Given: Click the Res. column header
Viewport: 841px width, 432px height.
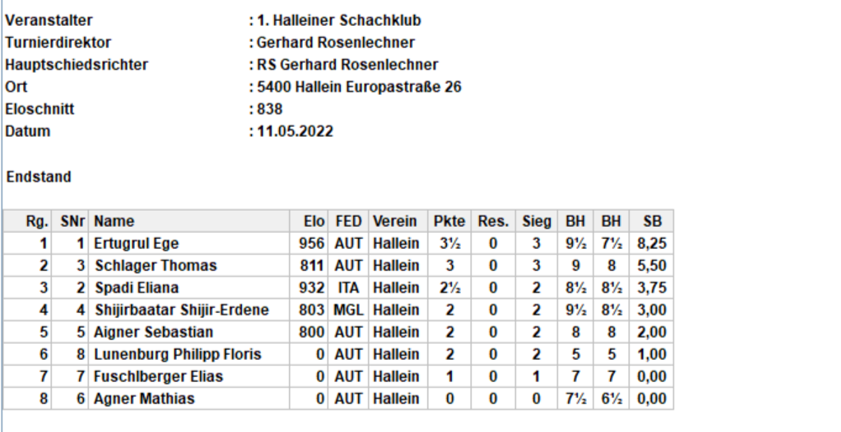Looking at the screenshot, I should (493, 221).
